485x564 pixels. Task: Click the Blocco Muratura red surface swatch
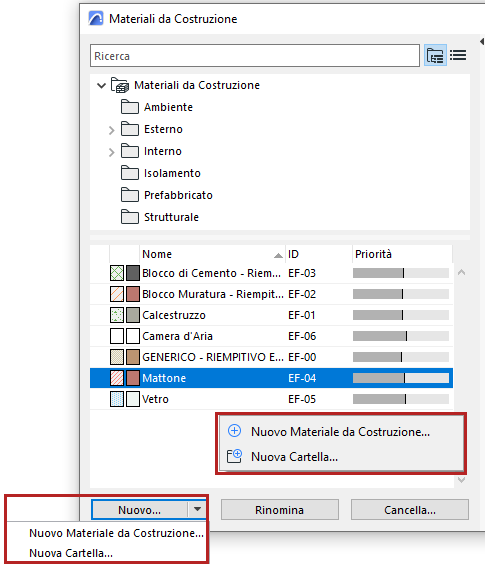133,294
